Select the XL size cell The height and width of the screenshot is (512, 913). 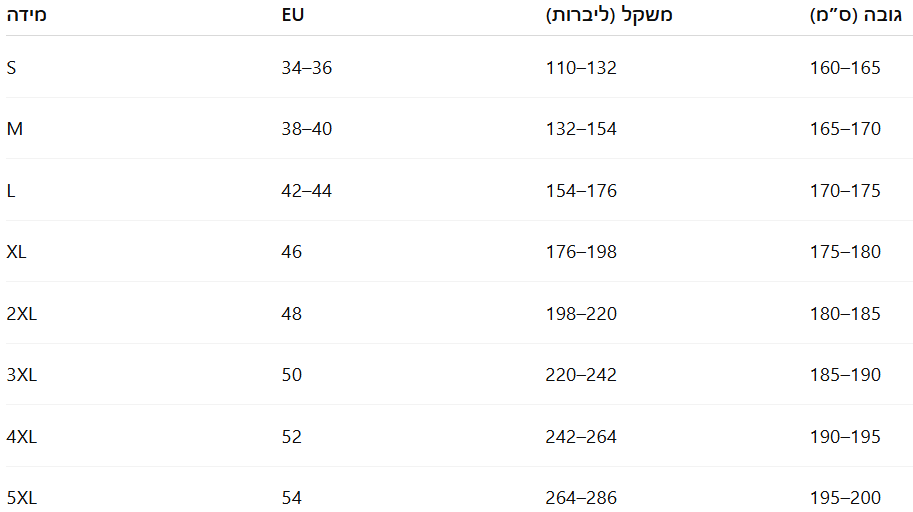click(16, 252)
